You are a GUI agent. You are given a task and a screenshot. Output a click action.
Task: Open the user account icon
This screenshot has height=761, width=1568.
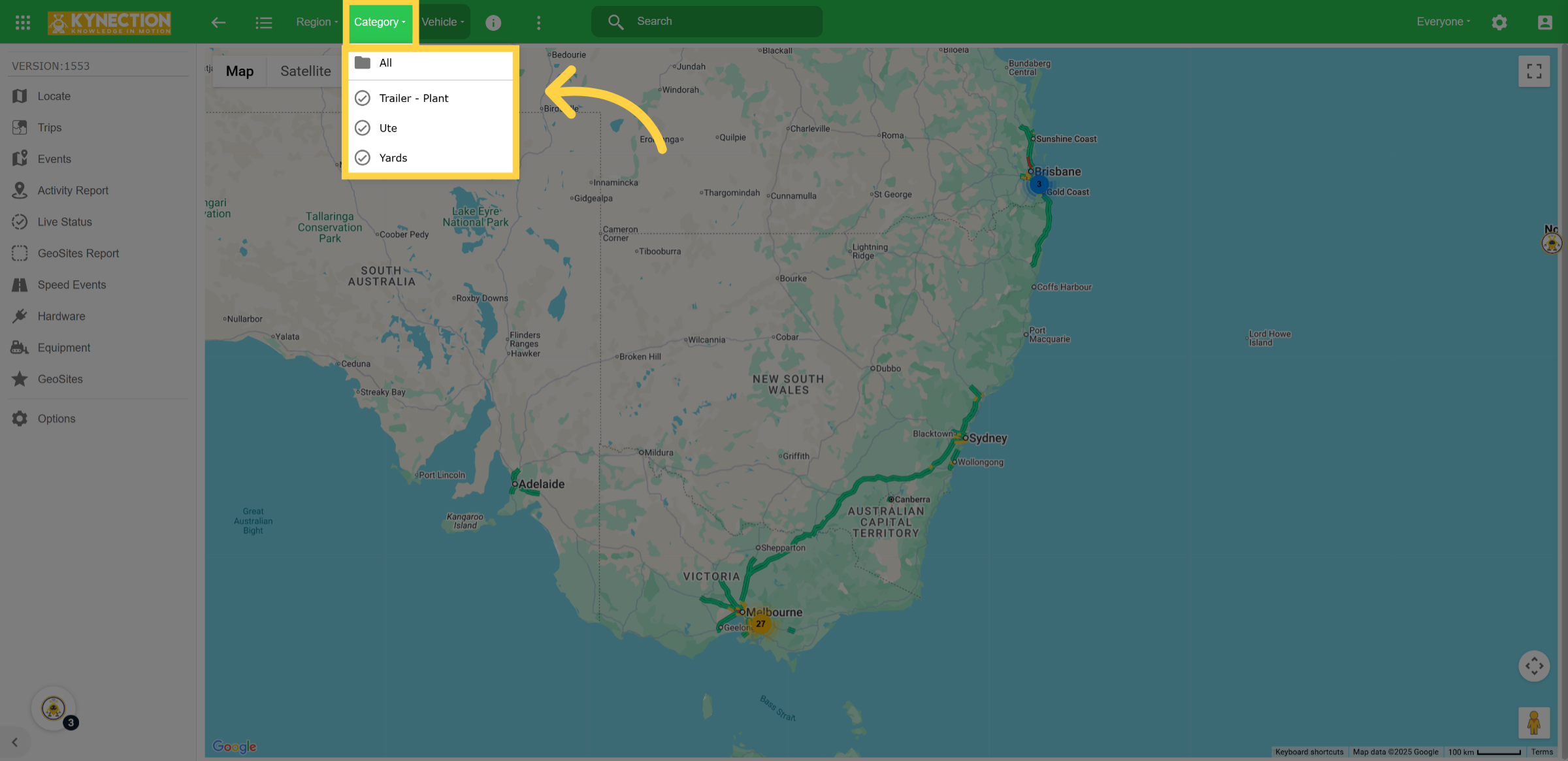click(1544, 22)
